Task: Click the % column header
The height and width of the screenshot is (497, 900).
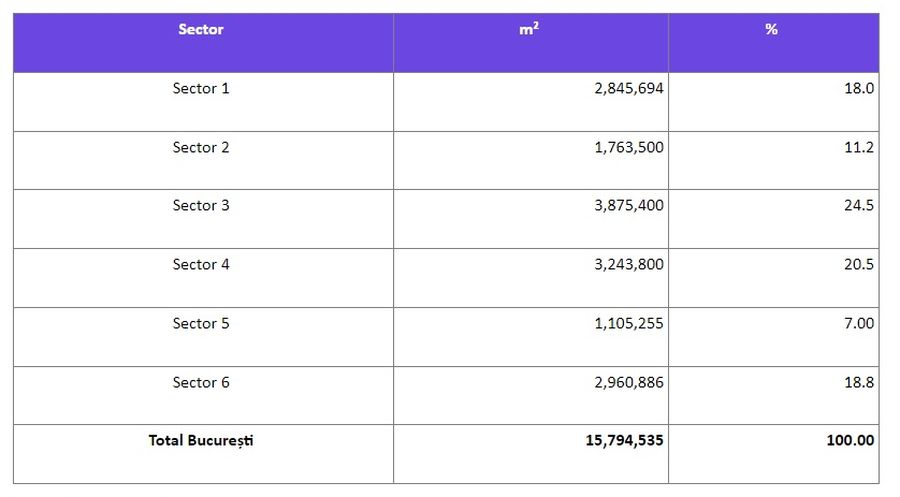Action: (x=771, y=30)
